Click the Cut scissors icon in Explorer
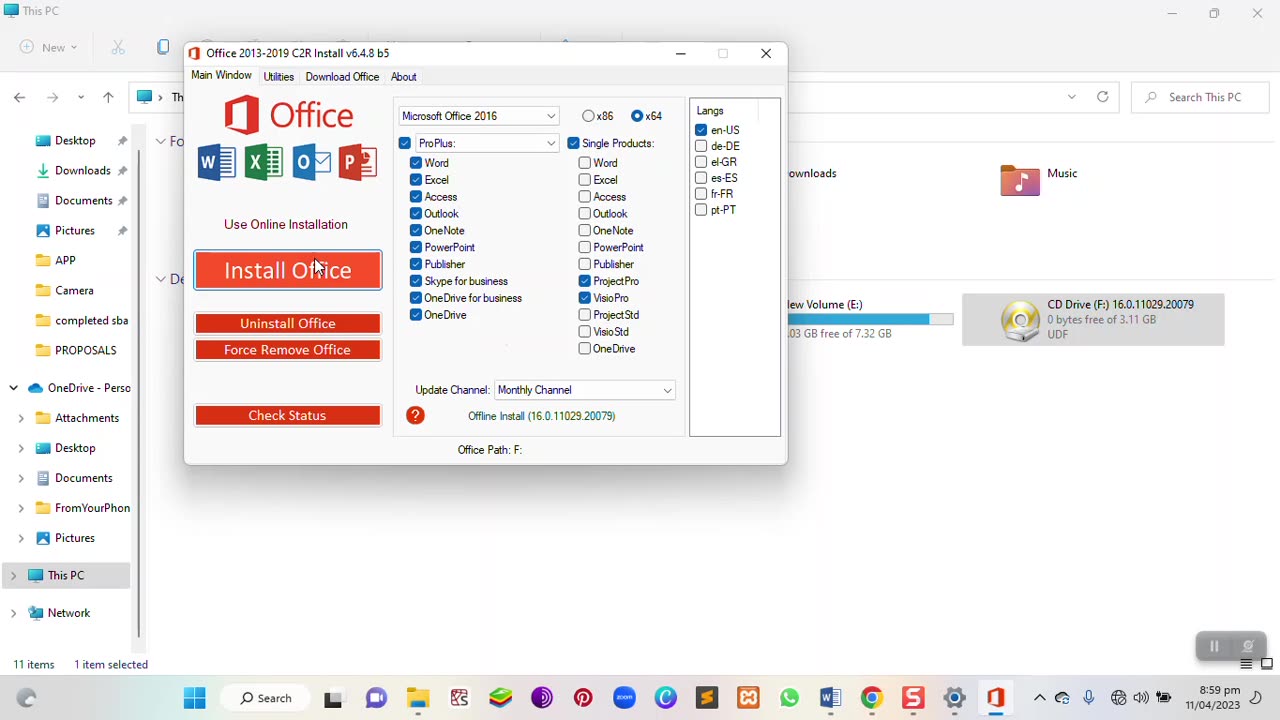Screen dimensions: 1280x720 118,47
